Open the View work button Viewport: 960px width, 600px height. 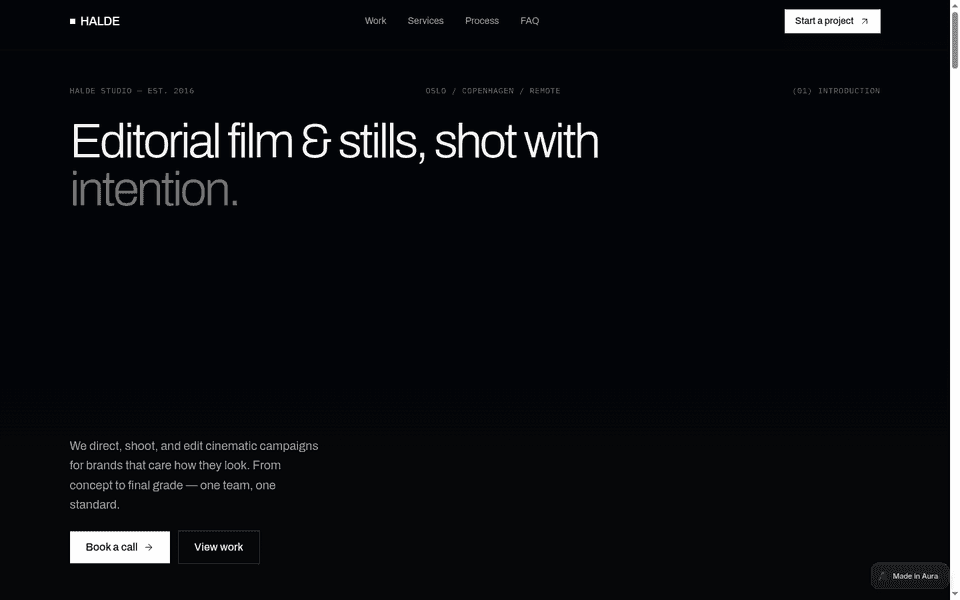tap(219, 547)
